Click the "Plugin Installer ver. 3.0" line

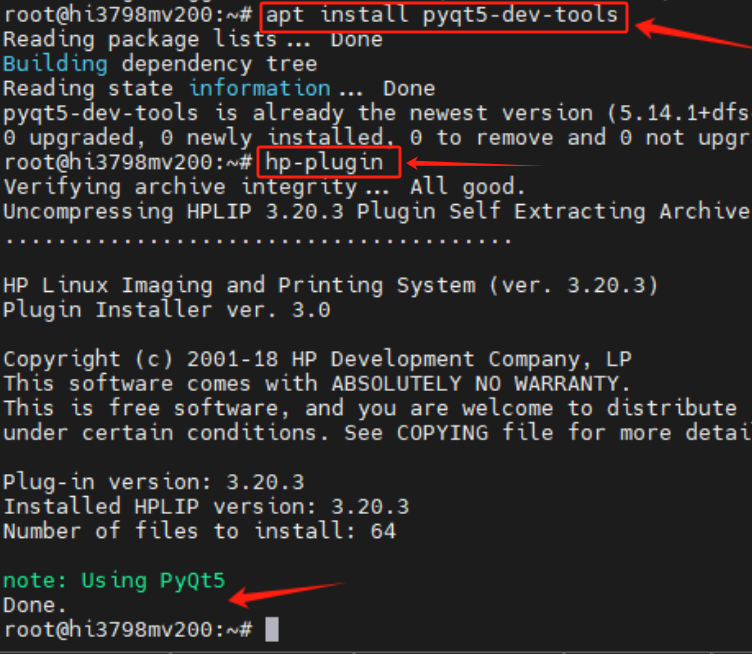(166, 310)
